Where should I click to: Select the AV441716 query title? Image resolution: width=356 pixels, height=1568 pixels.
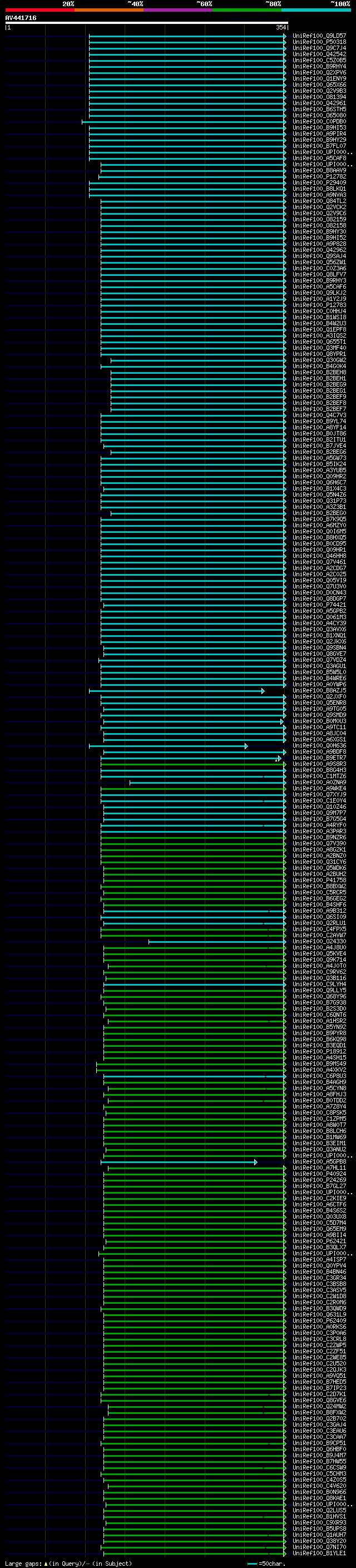pos(21,18)
